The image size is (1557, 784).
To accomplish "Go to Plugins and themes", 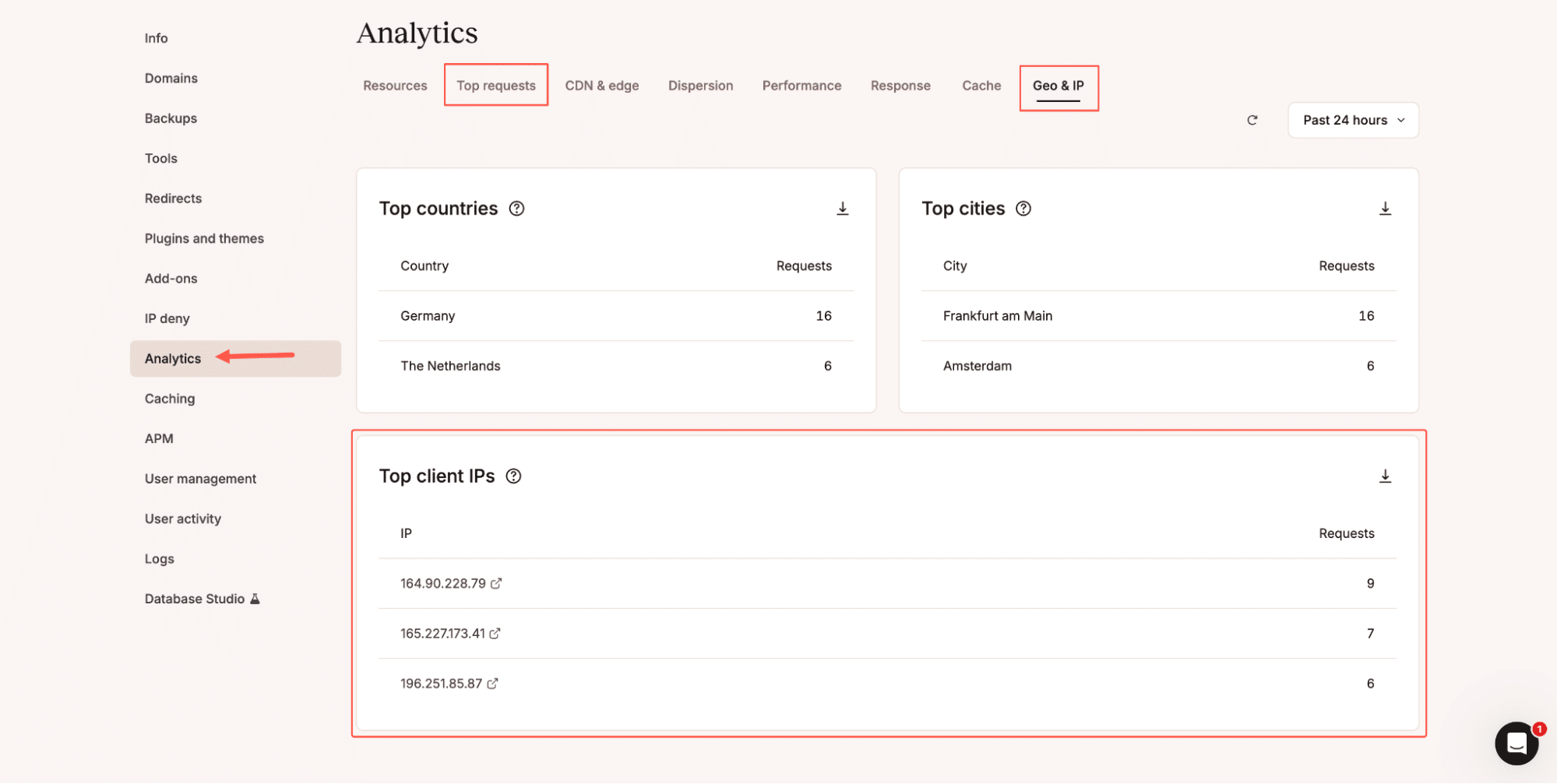I will pyautogui.click(x=204, y=238).
